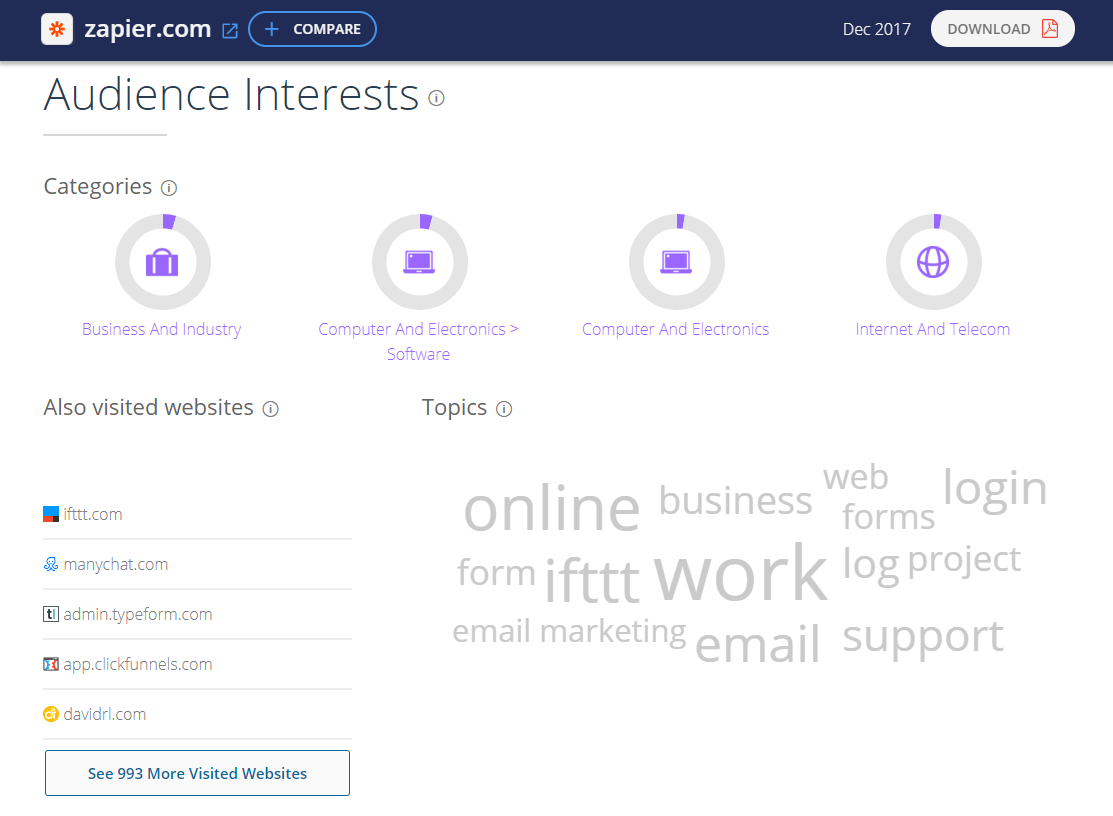Click the Also visited websites info icon

tap(270, 409)
